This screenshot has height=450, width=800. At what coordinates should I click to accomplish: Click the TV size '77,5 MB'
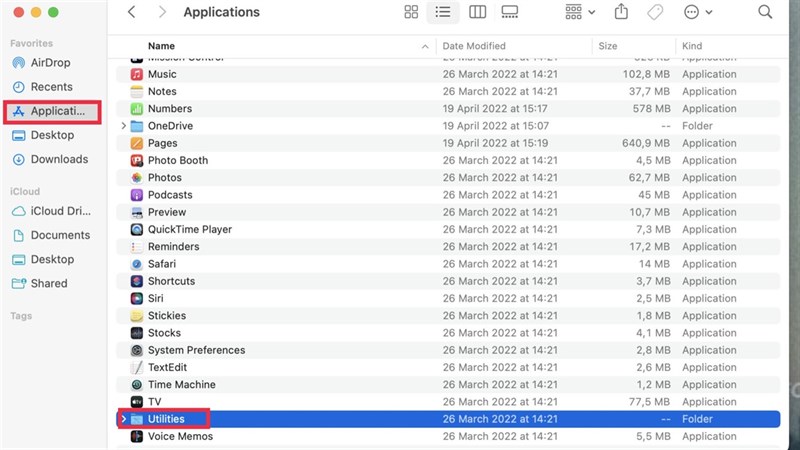tap(649, 402)
